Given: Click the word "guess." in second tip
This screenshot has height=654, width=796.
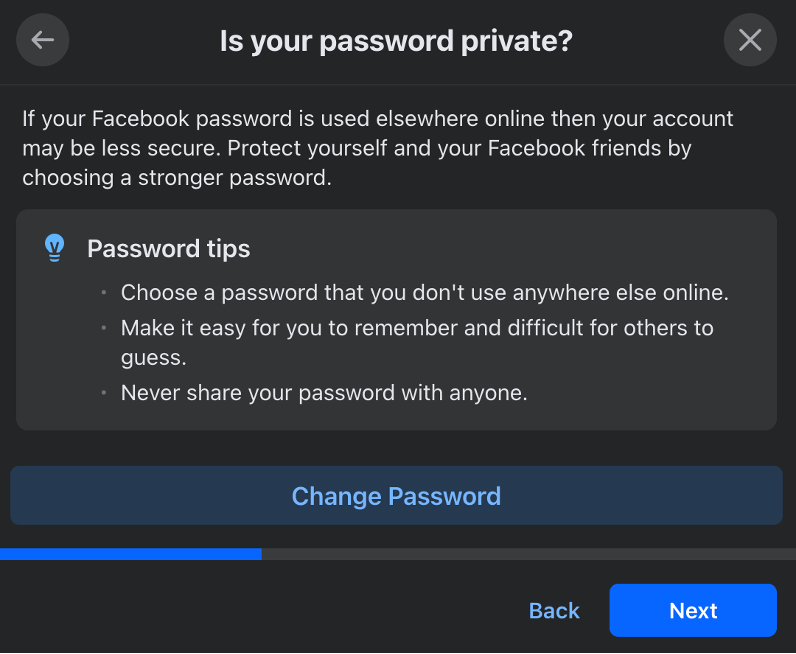Looking at the screenshot, I should tap(153, 358).
